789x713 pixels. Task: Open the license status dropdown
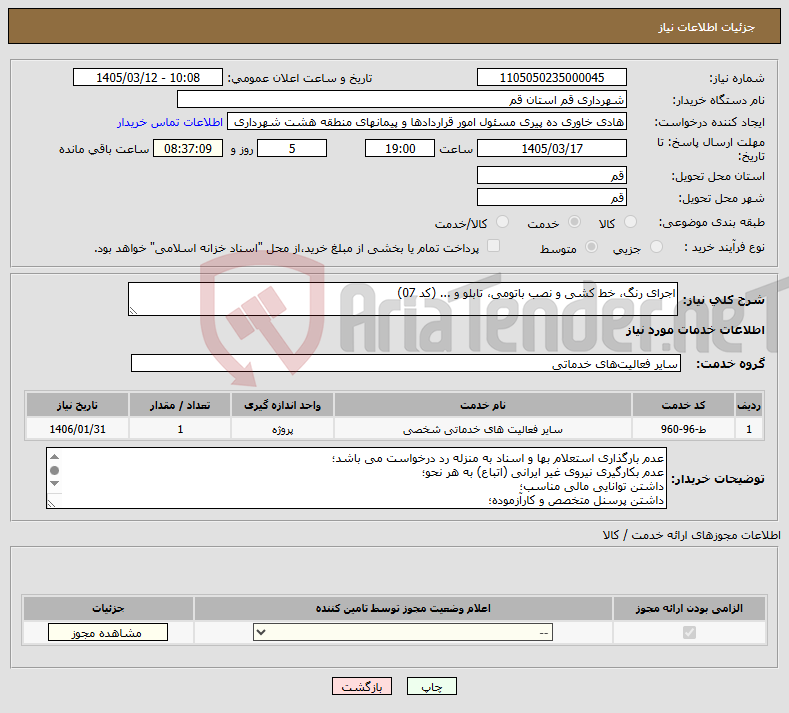pos(403,632)
